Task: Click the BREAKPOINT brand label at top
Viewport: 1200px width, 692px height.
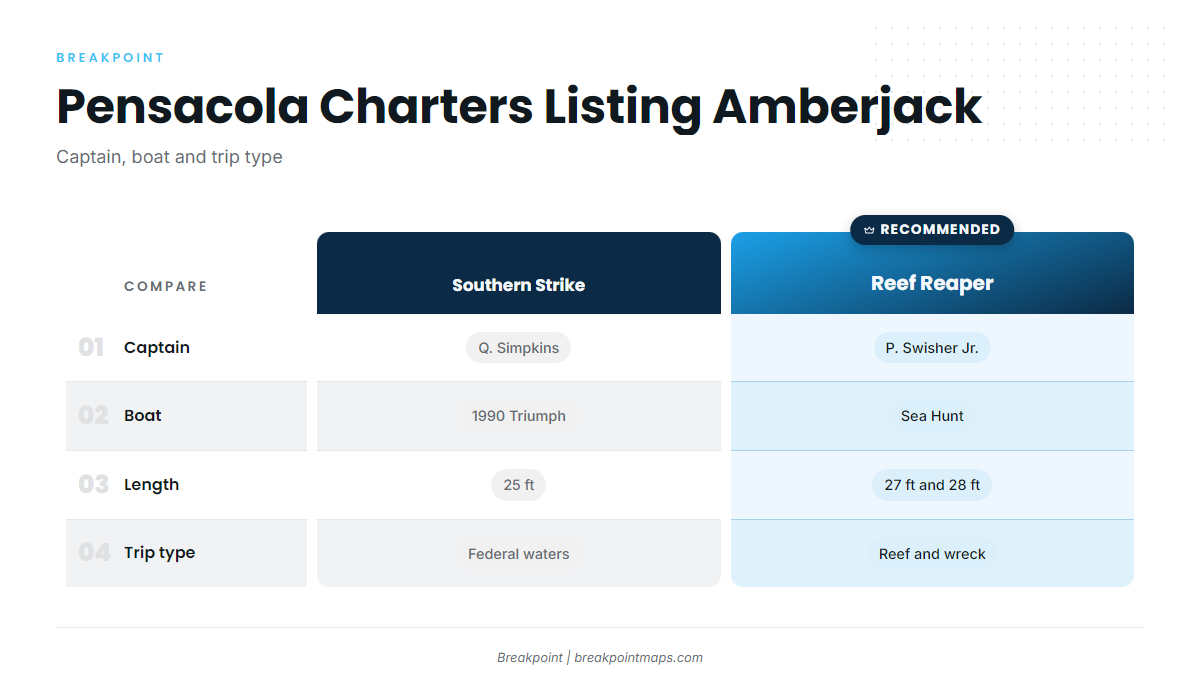Action: pos(110,58)
